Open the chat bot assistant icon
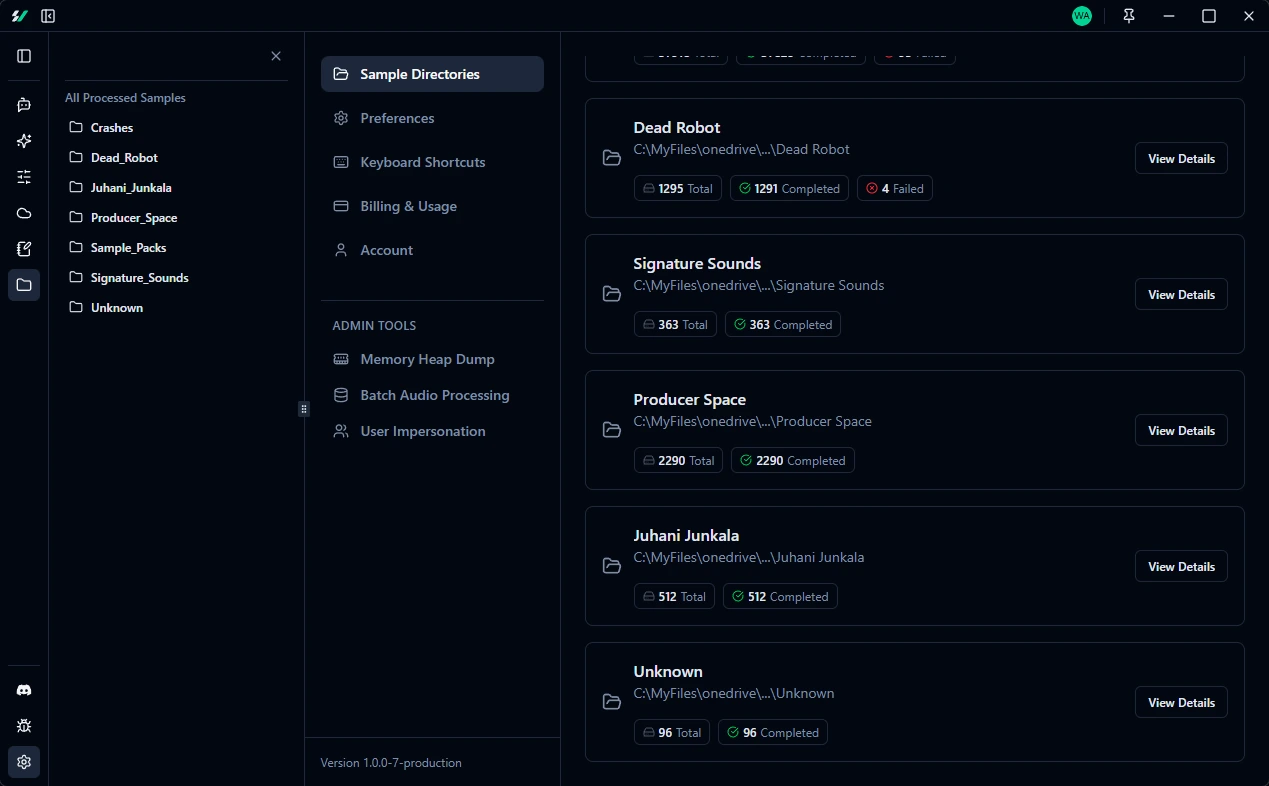Image resolution: width=1269 pixels, height=786 pixels. [x=24, y=105]
